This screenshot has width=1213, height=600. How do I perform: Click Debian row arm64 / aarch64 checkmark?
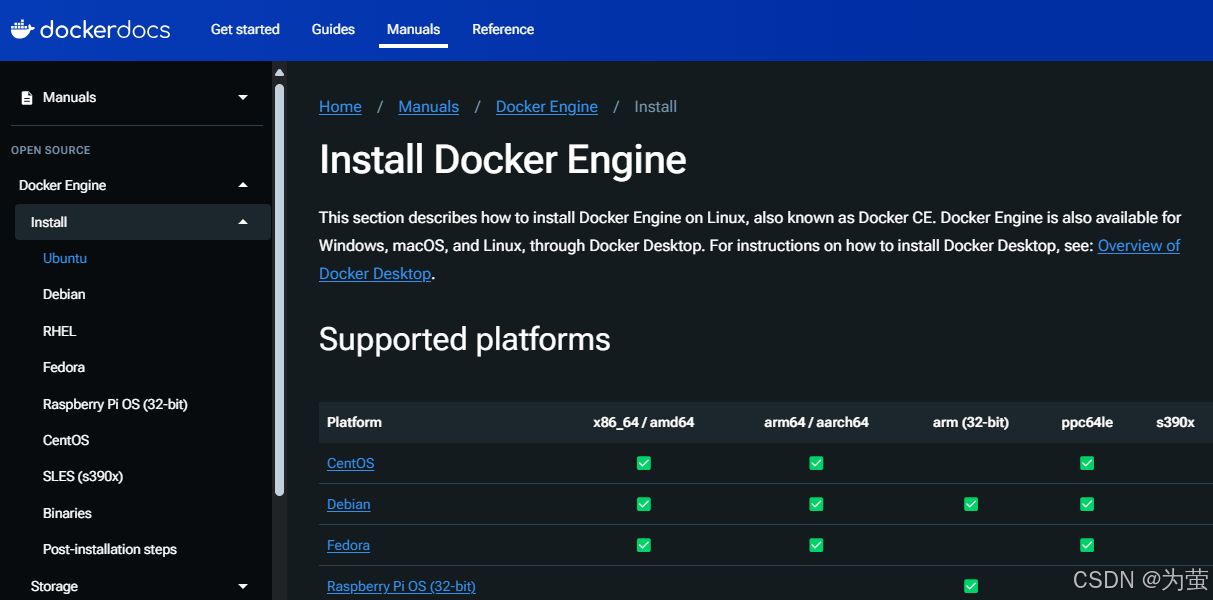point(816,504)
